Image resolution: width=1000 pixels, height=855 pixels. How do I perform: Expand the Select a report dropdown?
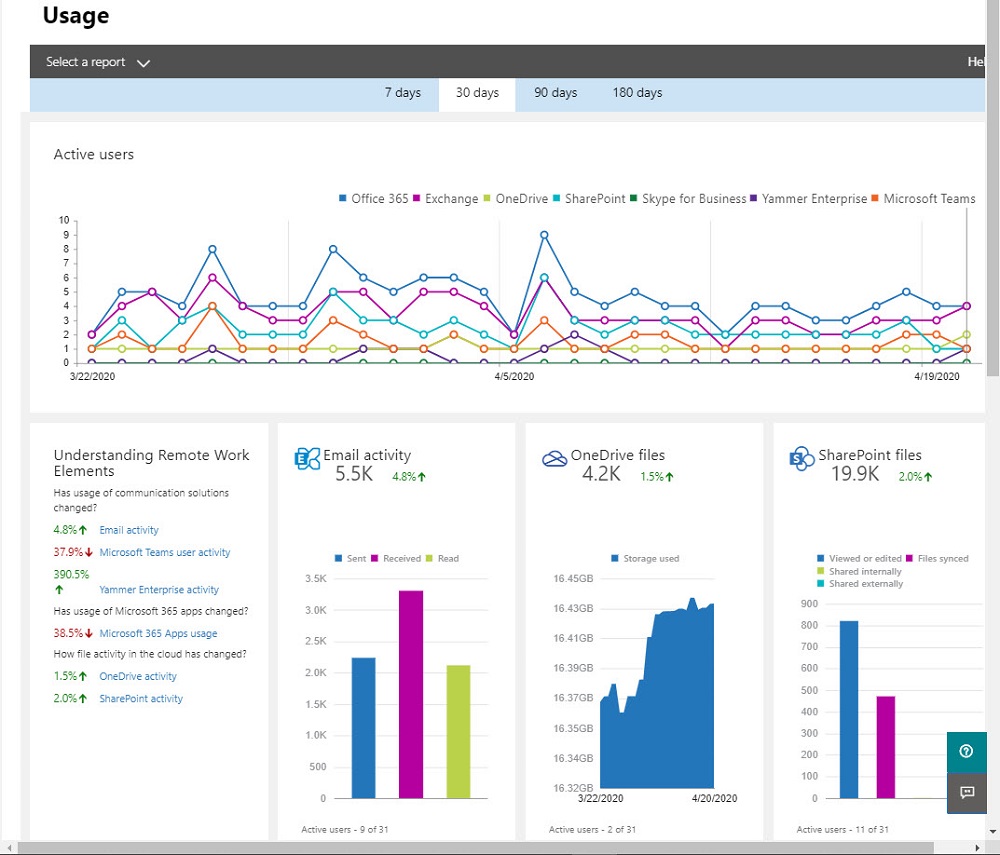[x=98, y=62]
